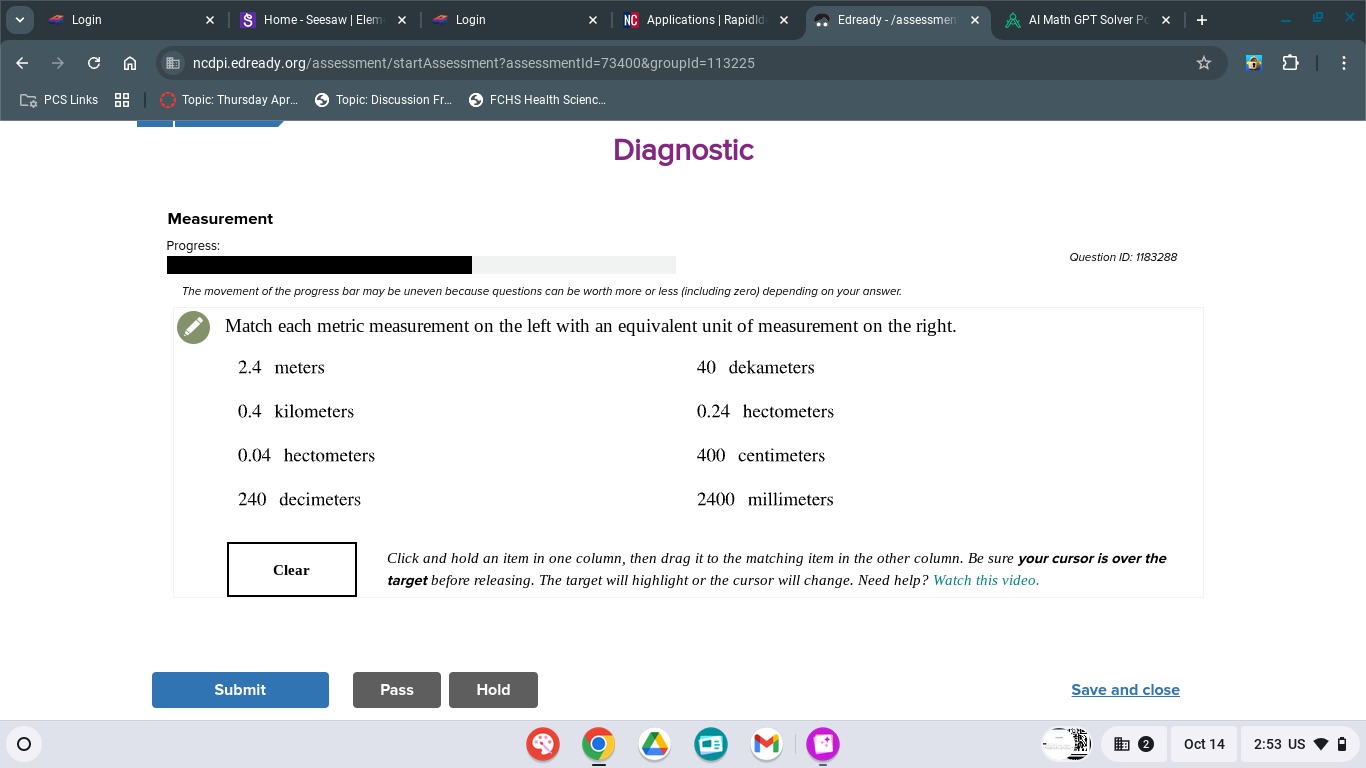Switch to the Applications RapidIdentity tab
The height and width of the screenshot is (768, 1366).
[x=705, y=20]
